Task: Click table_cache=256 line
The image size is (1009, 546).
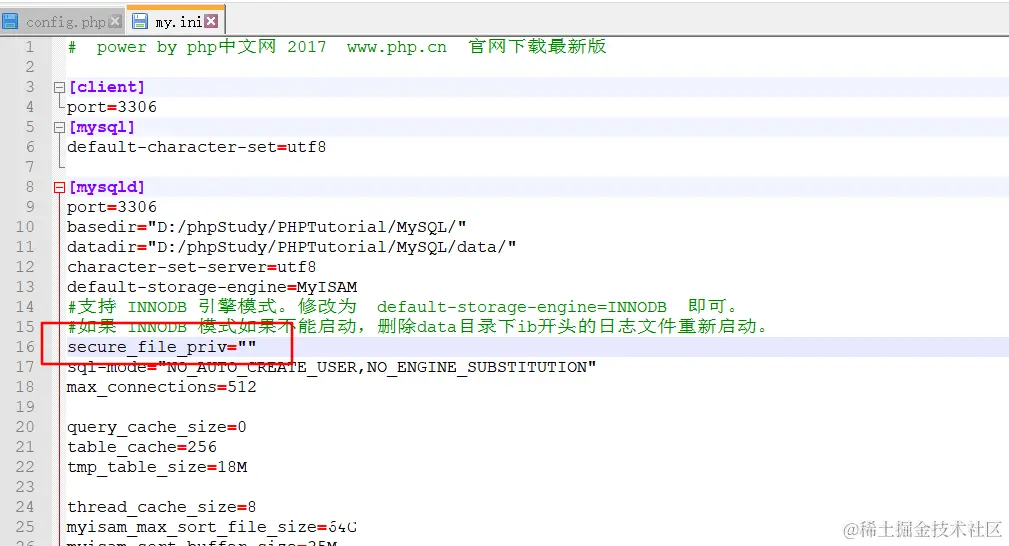Action: pos(142,447)
